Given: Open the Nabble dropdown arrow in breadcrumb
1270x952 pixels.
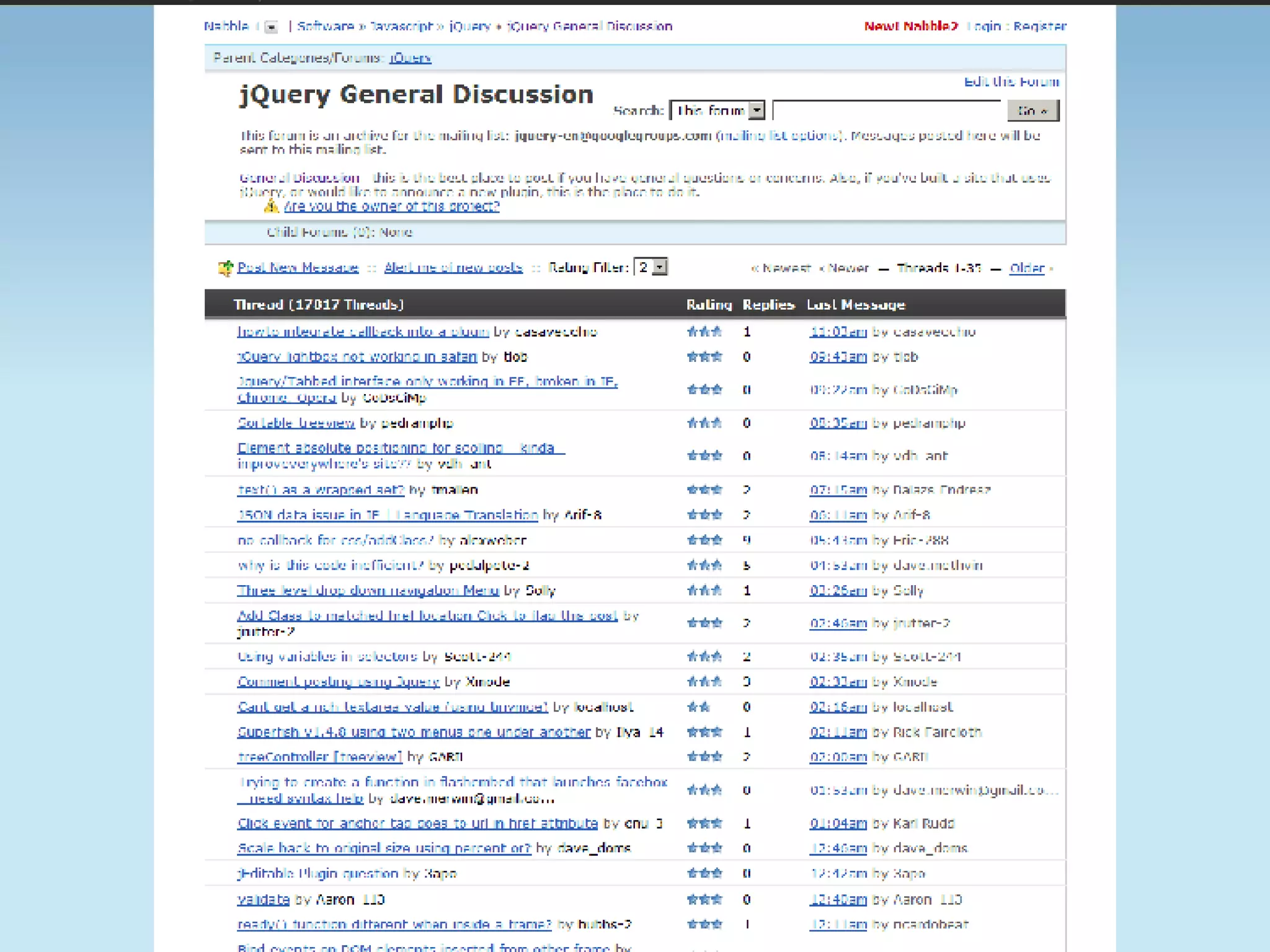Looking at the screenshot, I should tap(271, 27).
